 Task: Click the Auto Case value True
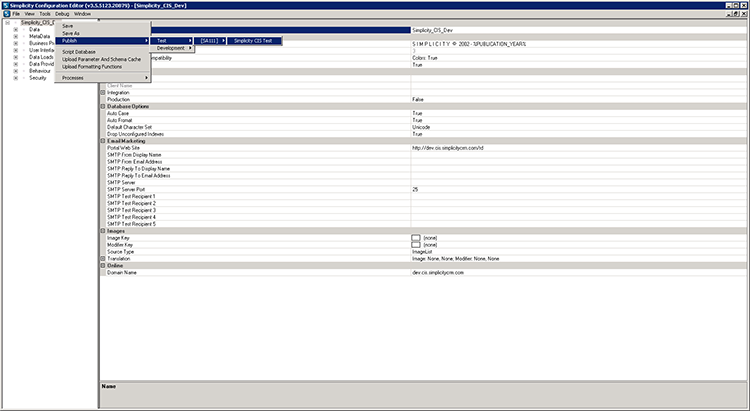point(417,113)
